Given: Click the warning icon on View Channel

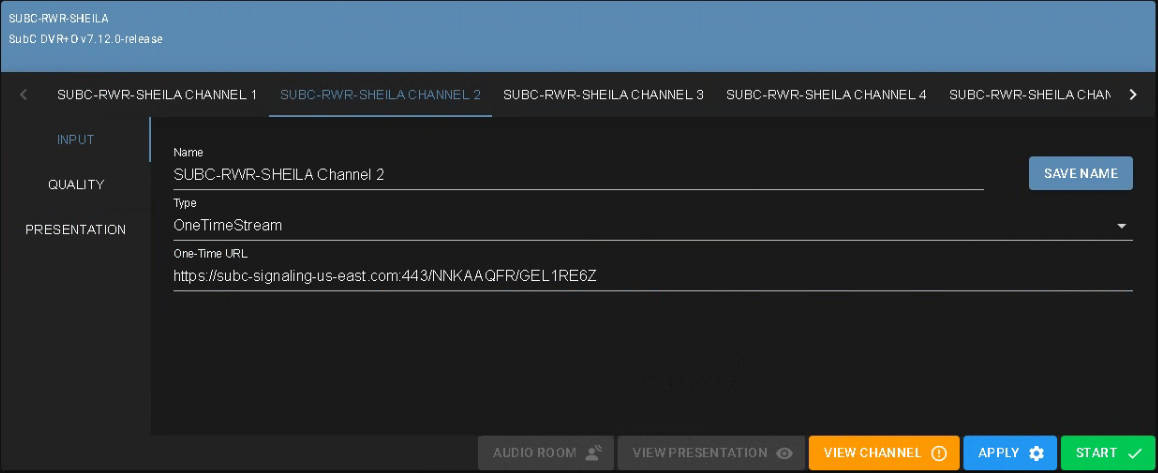Looking at the screenshot, I should (938, 453).
